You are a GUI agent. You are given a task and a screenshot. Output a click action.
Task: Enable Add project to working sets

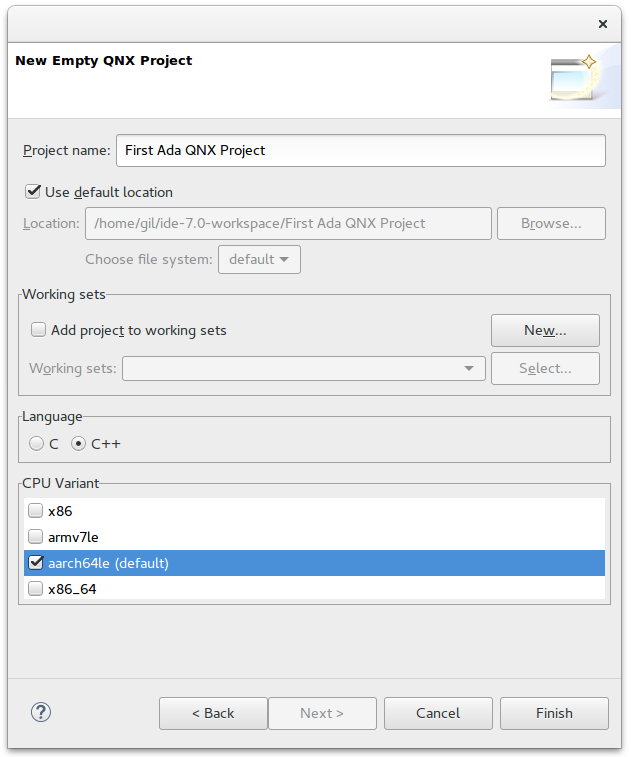[x=38, y=330]
